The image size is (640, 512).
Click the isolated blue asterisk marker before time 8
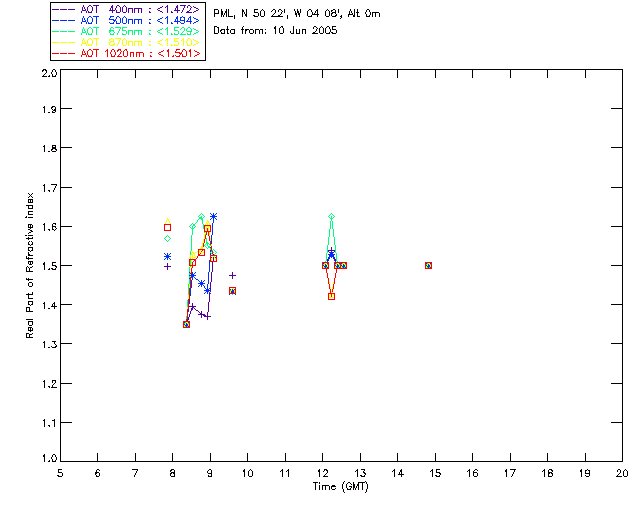pyautogui.click(x=167, y=256)
